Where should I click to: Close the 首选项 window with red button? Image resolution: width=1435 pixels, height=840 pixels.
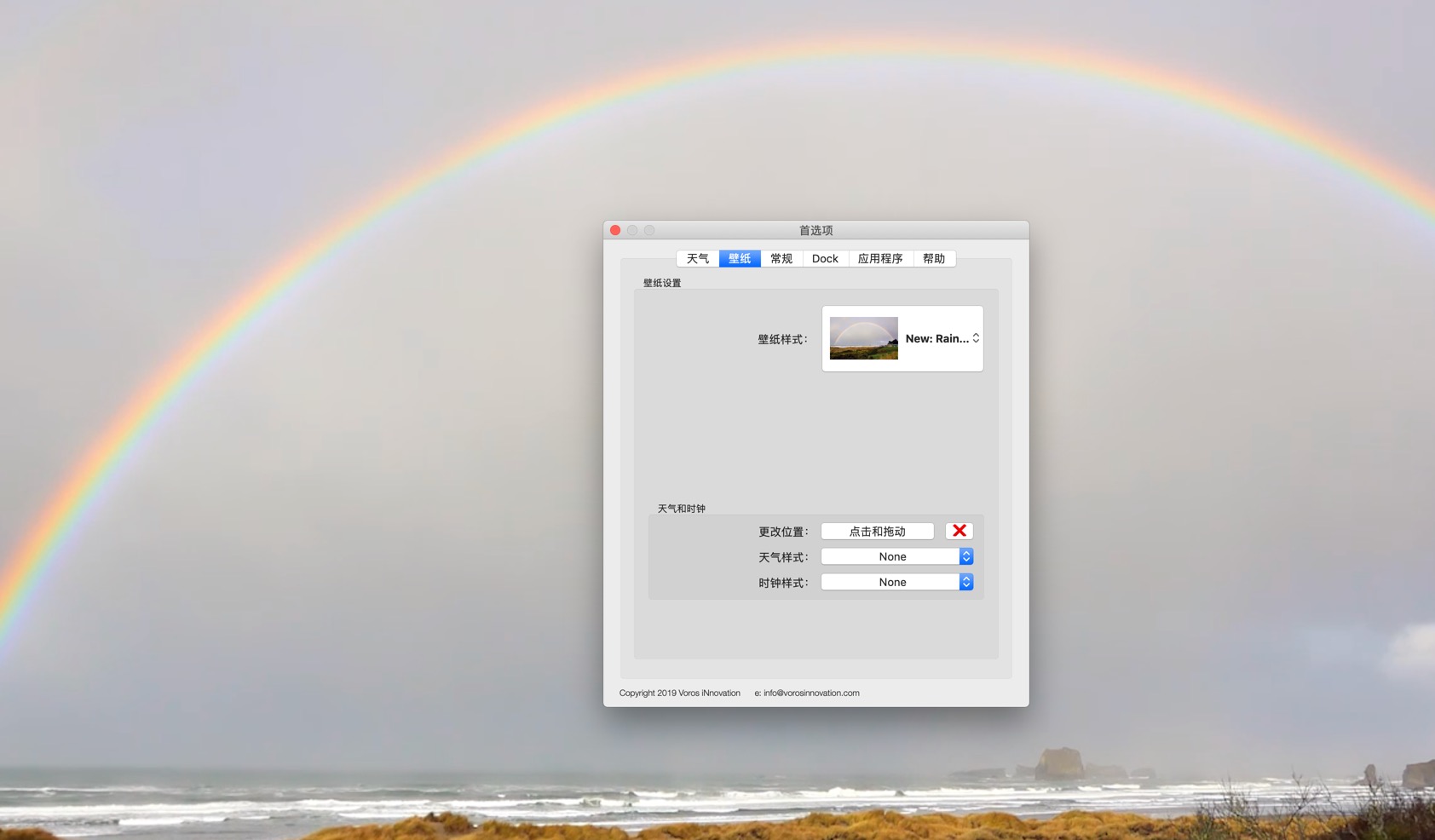click(615, 230)
